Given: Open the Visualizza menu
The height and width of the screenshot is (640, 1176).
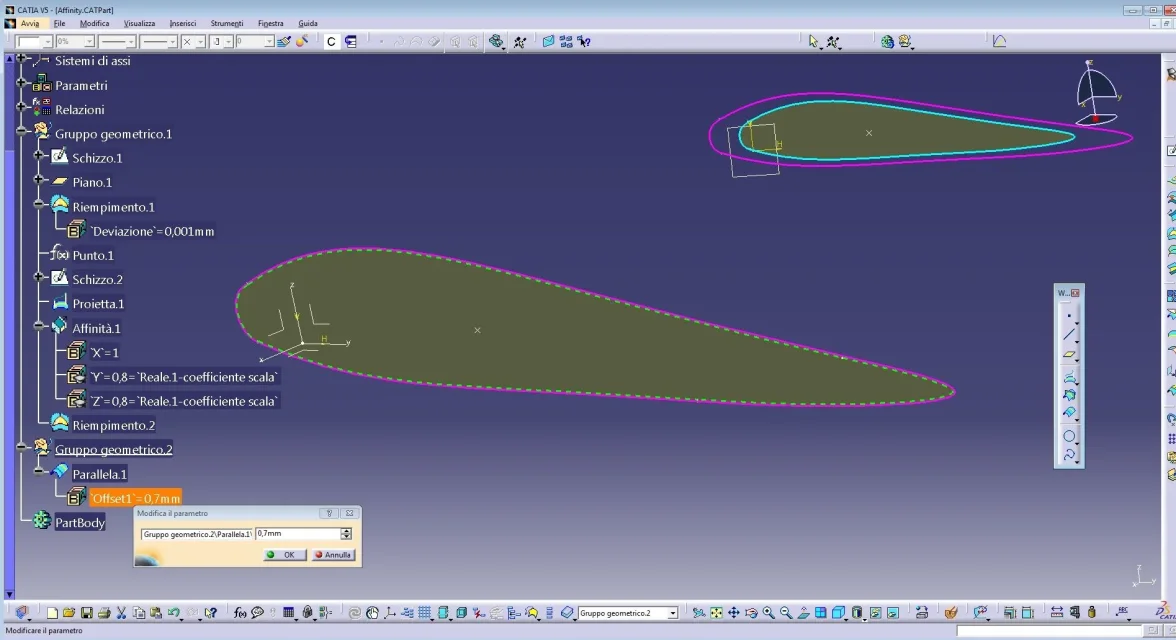Looking at the screenshot, I should coord(140,23).
